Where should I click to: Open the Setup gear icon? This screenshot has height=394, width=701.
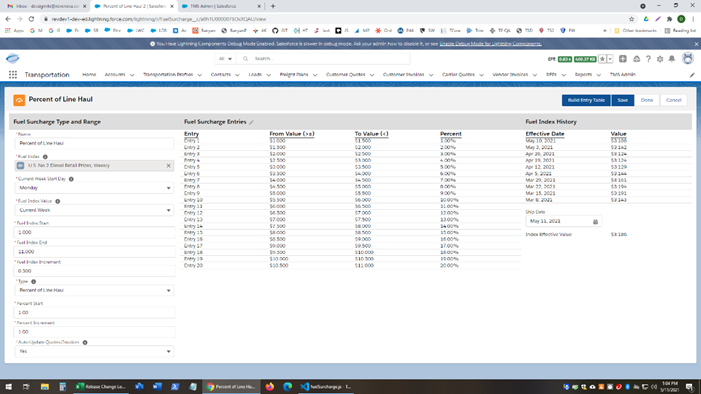(x=660, y=59)
